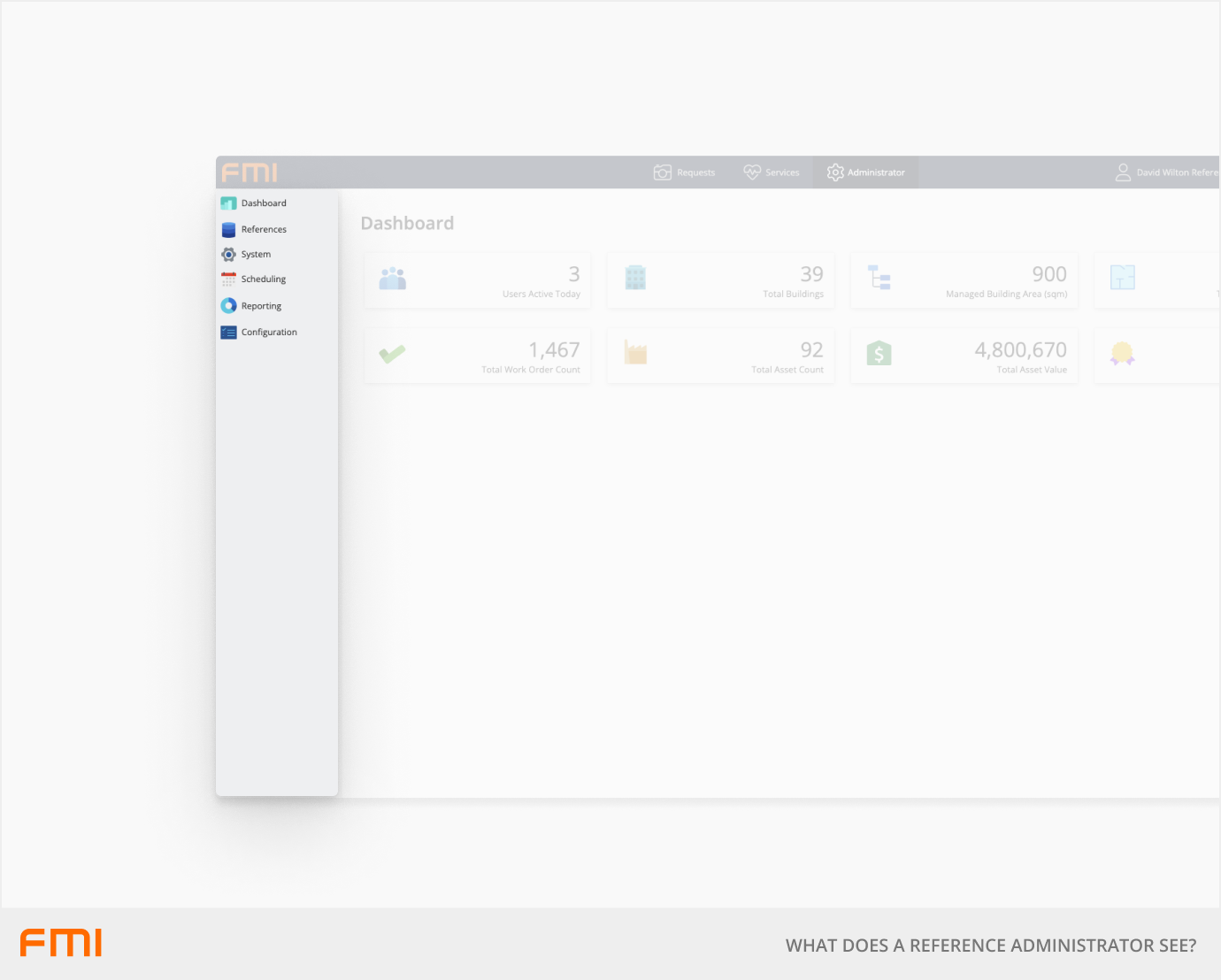
Task: Open the References menu item
Action: (x=264, y=230)
